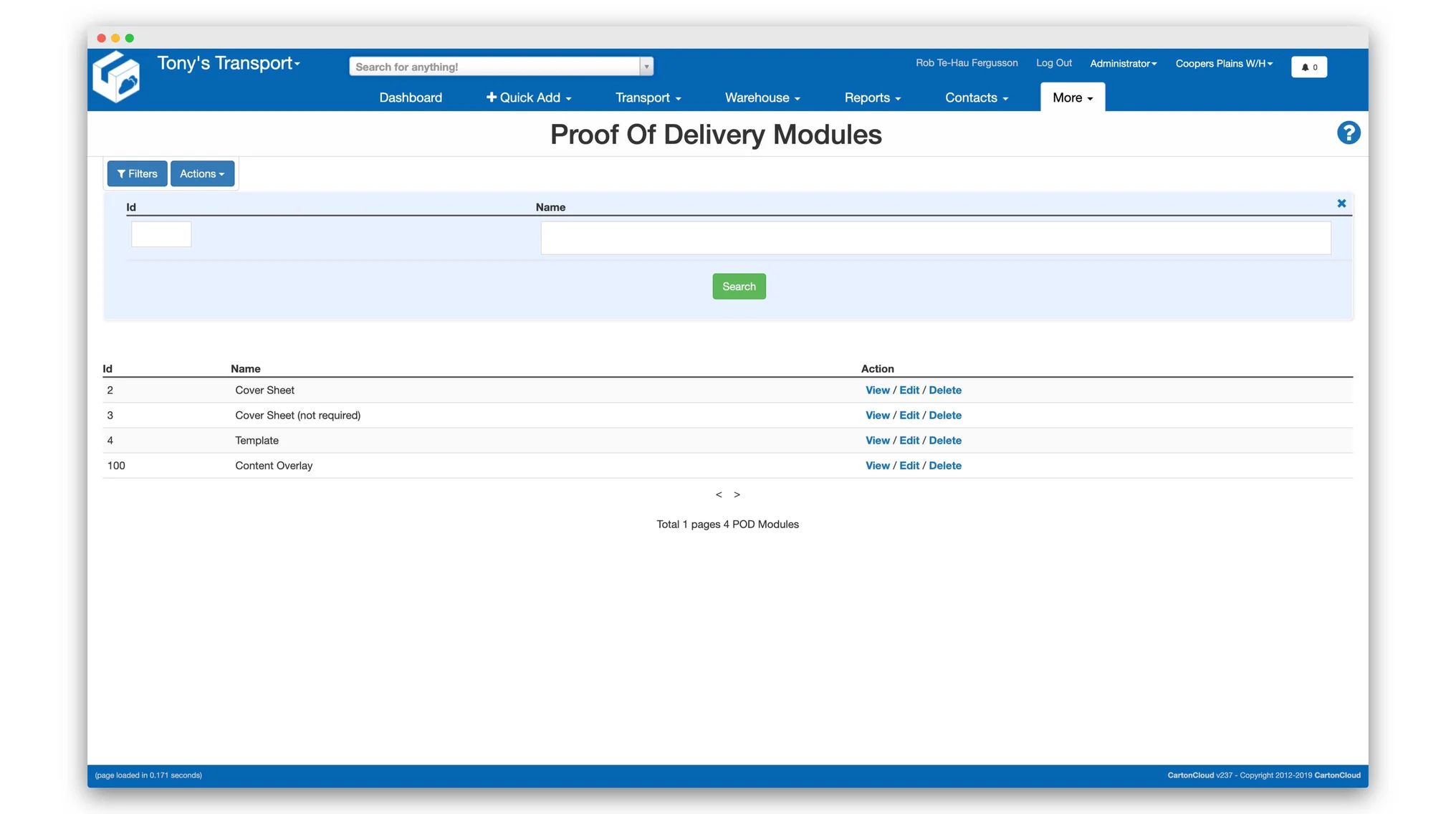1456x814 pixels.
Task: Open Coopers Plains W/H warehouse selector
Action: 1223,64
